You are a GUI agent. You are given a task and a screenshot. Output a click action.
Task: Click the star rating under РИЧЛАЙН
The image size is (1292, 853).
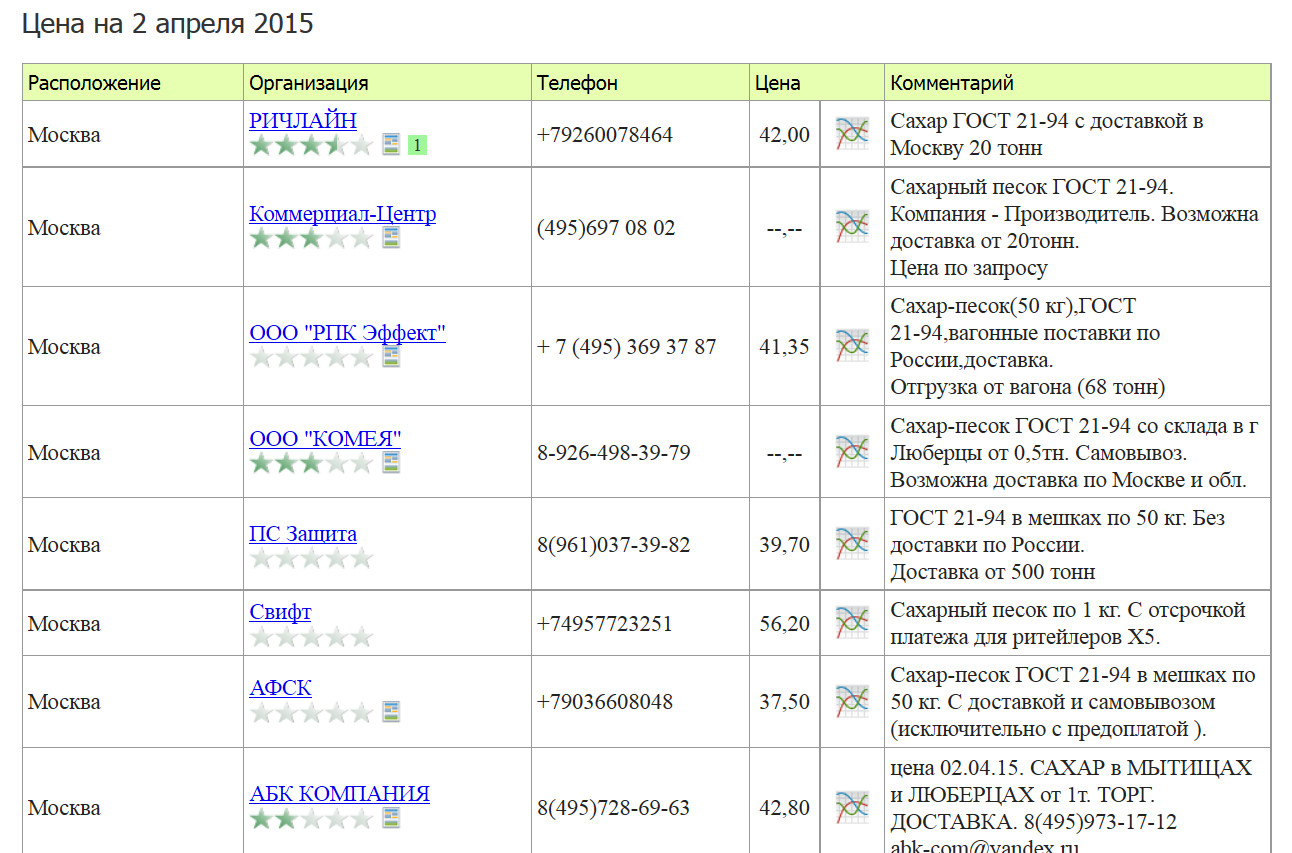(x=311, y=145)
